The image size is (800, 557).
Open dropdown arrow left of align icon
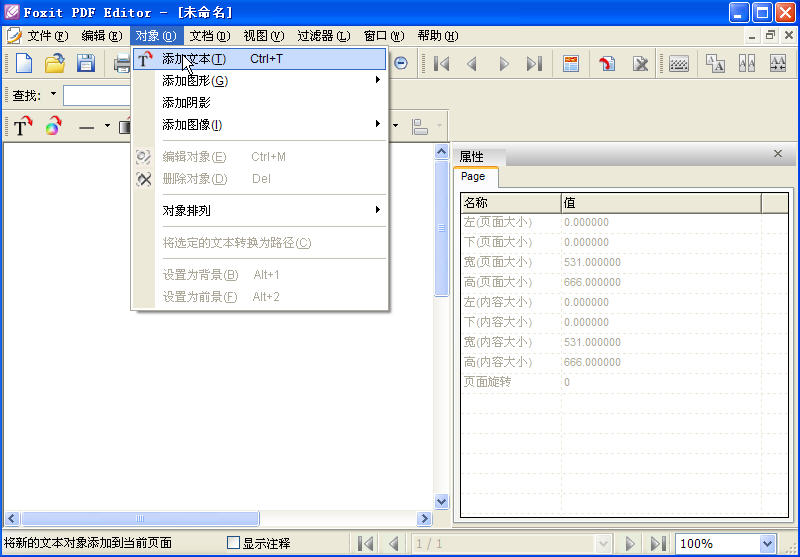pyautogui.click(x=395, y=125)
